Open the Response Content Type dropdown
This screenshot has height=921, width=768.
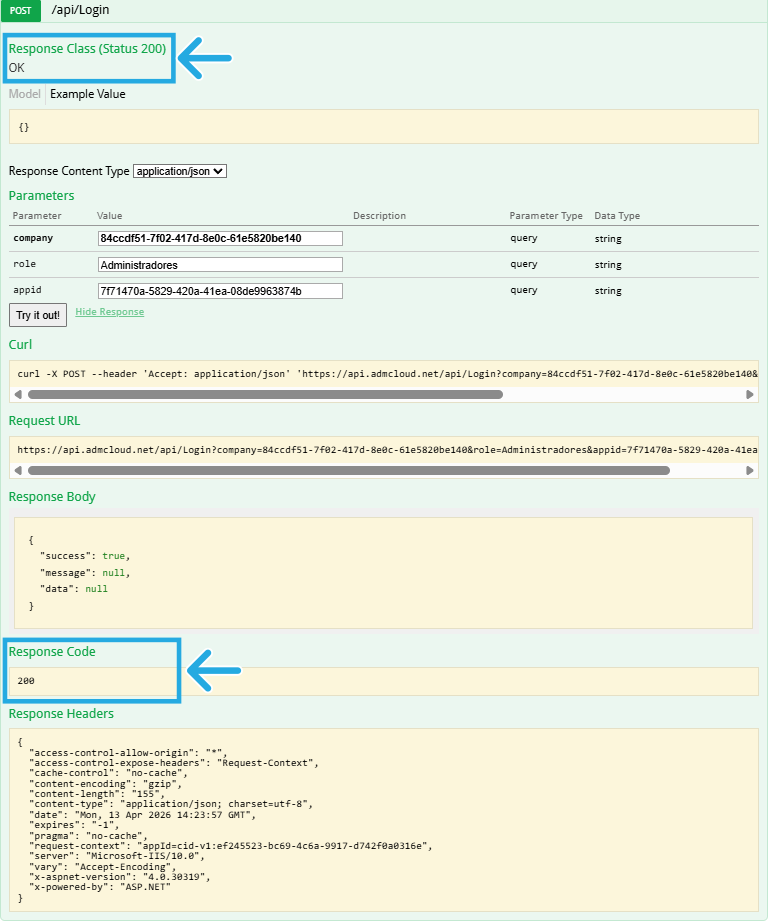[180, 171]
